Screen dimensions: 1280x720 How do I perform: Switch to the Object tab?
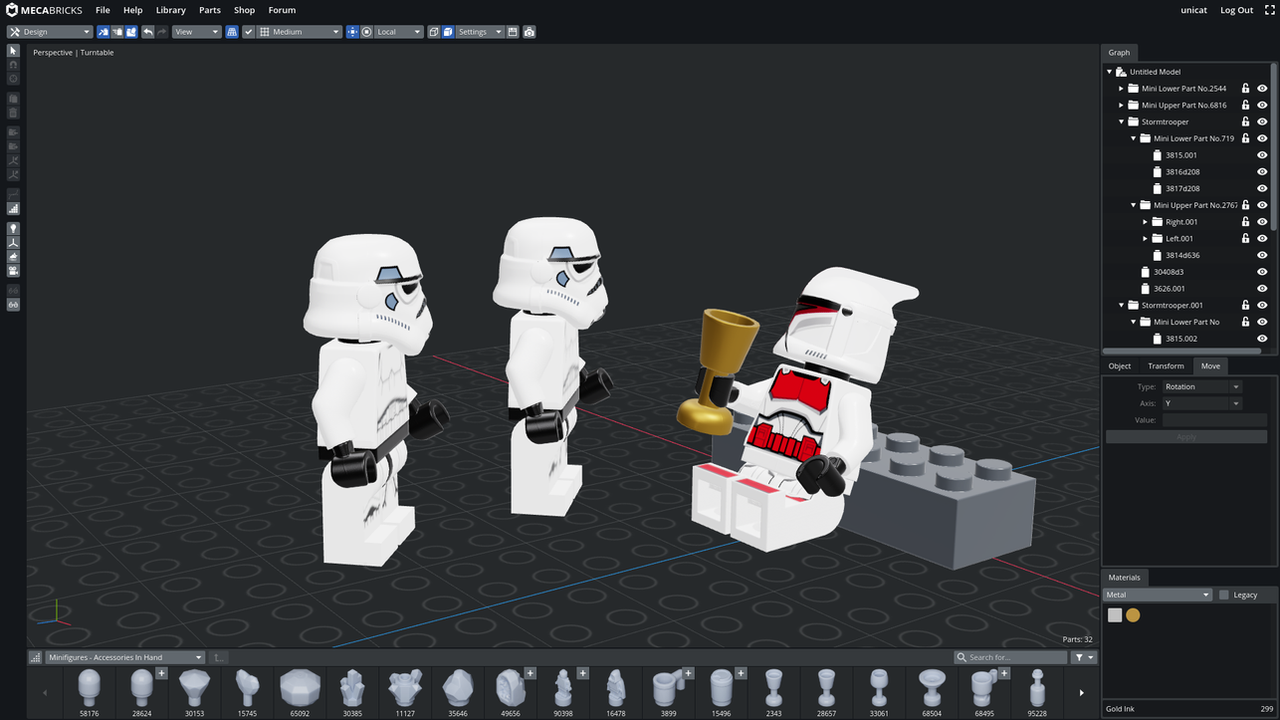click(1120, 366)
